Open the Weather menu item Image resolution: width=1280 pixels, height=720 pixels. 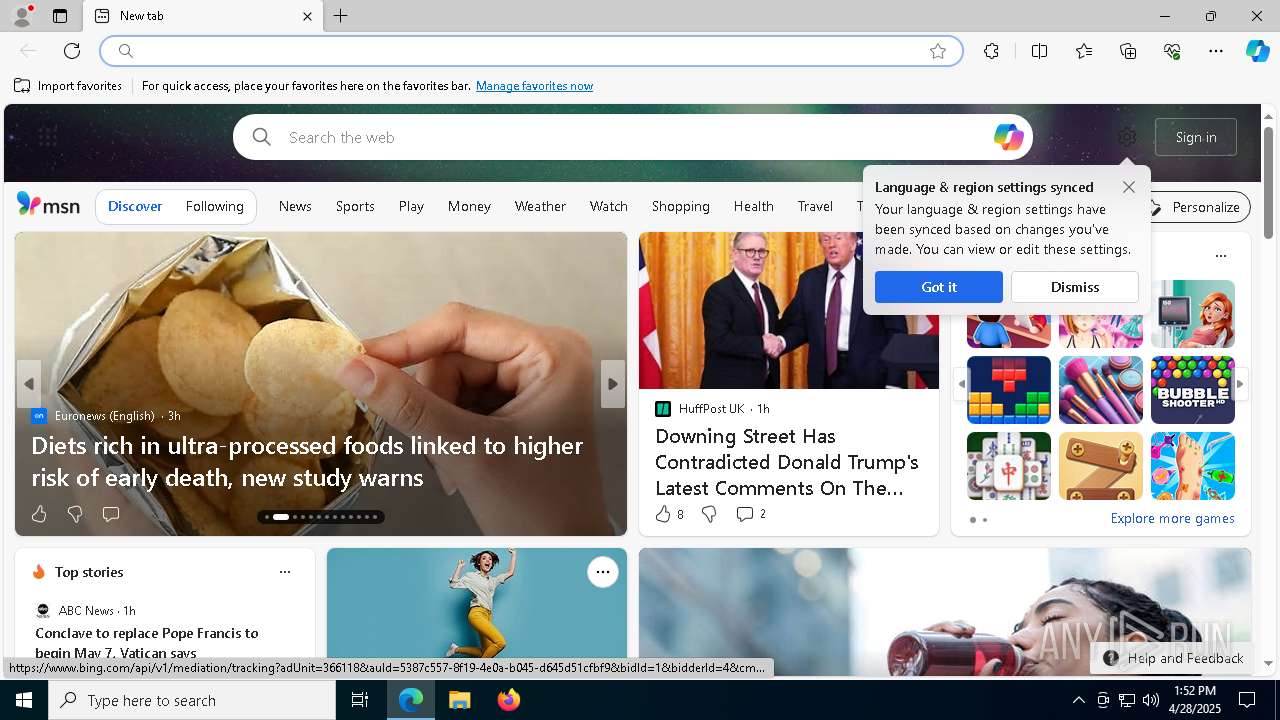coord(540,206)
